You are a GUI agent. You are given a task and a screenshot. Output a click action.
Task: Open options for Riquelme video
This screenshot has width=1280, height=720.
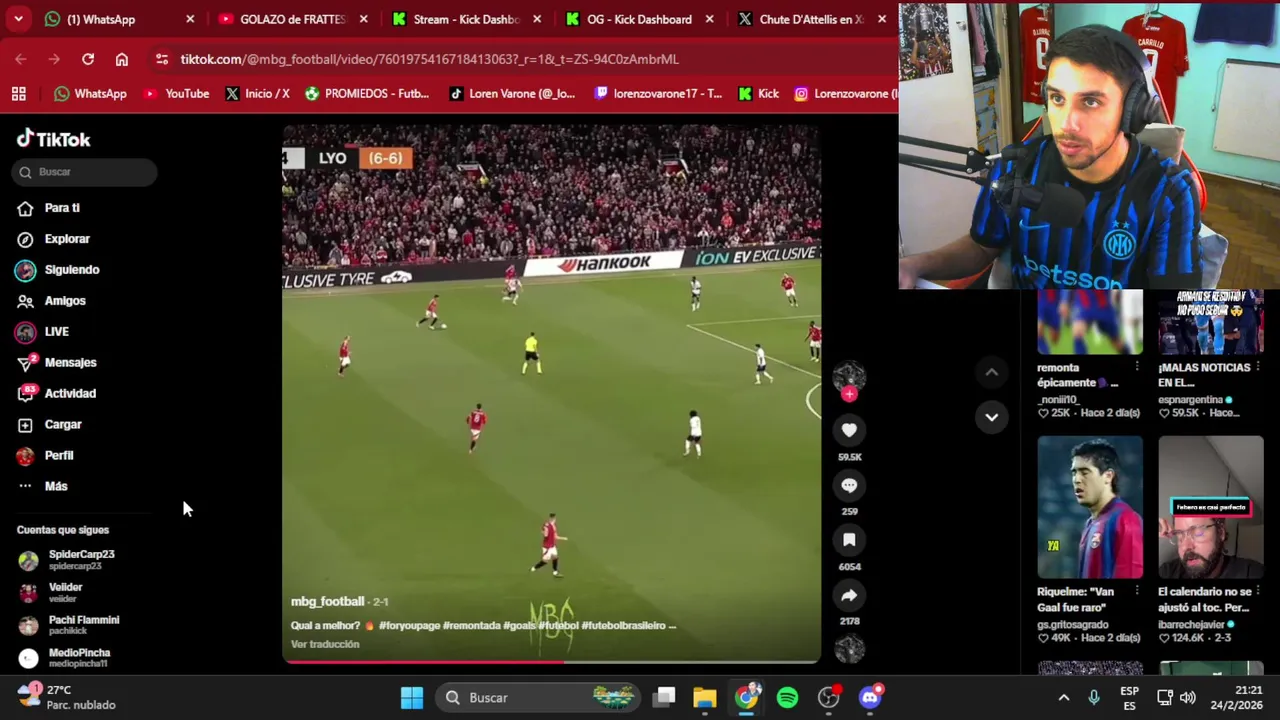tap(1137, 592)
